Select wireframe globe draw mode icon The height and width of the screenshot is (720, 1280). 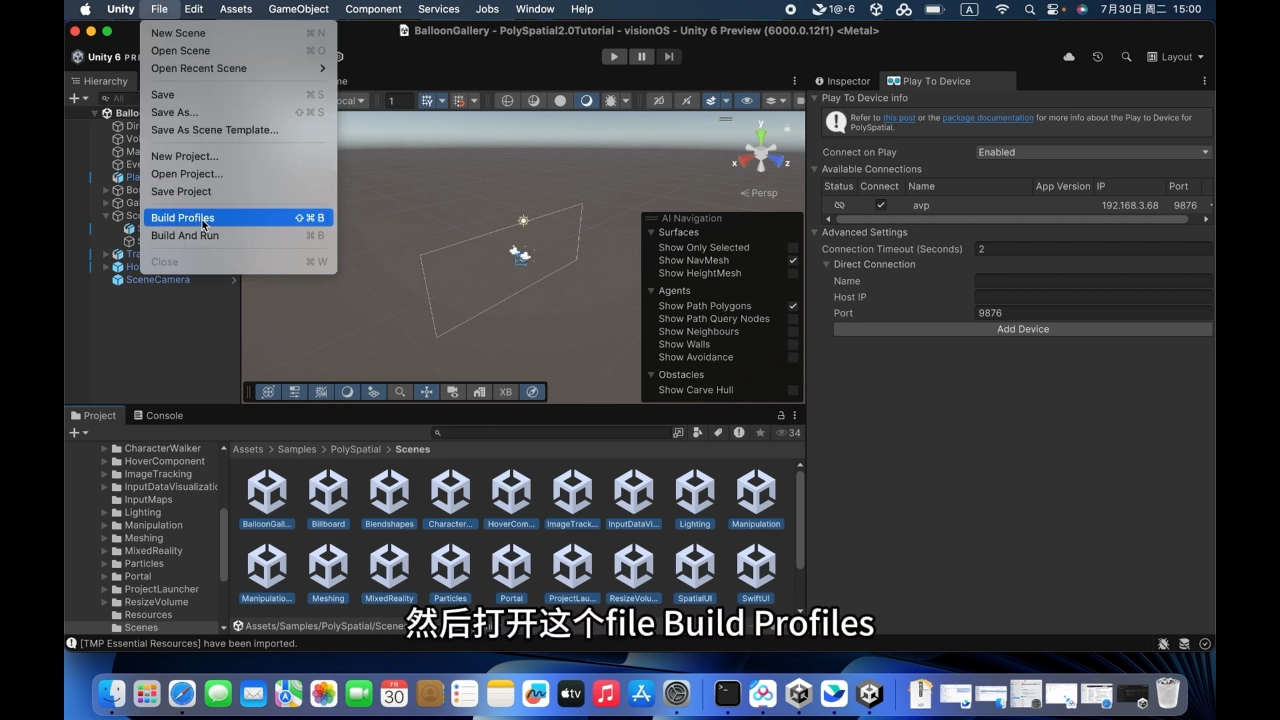[x=507, y=101]
